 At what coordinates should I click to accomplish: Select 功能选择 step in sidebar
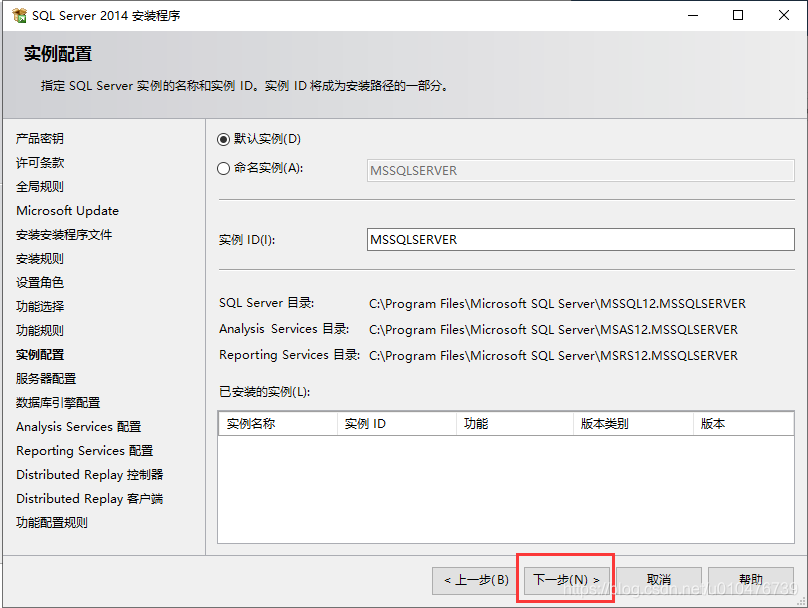[x=40, y=307]
